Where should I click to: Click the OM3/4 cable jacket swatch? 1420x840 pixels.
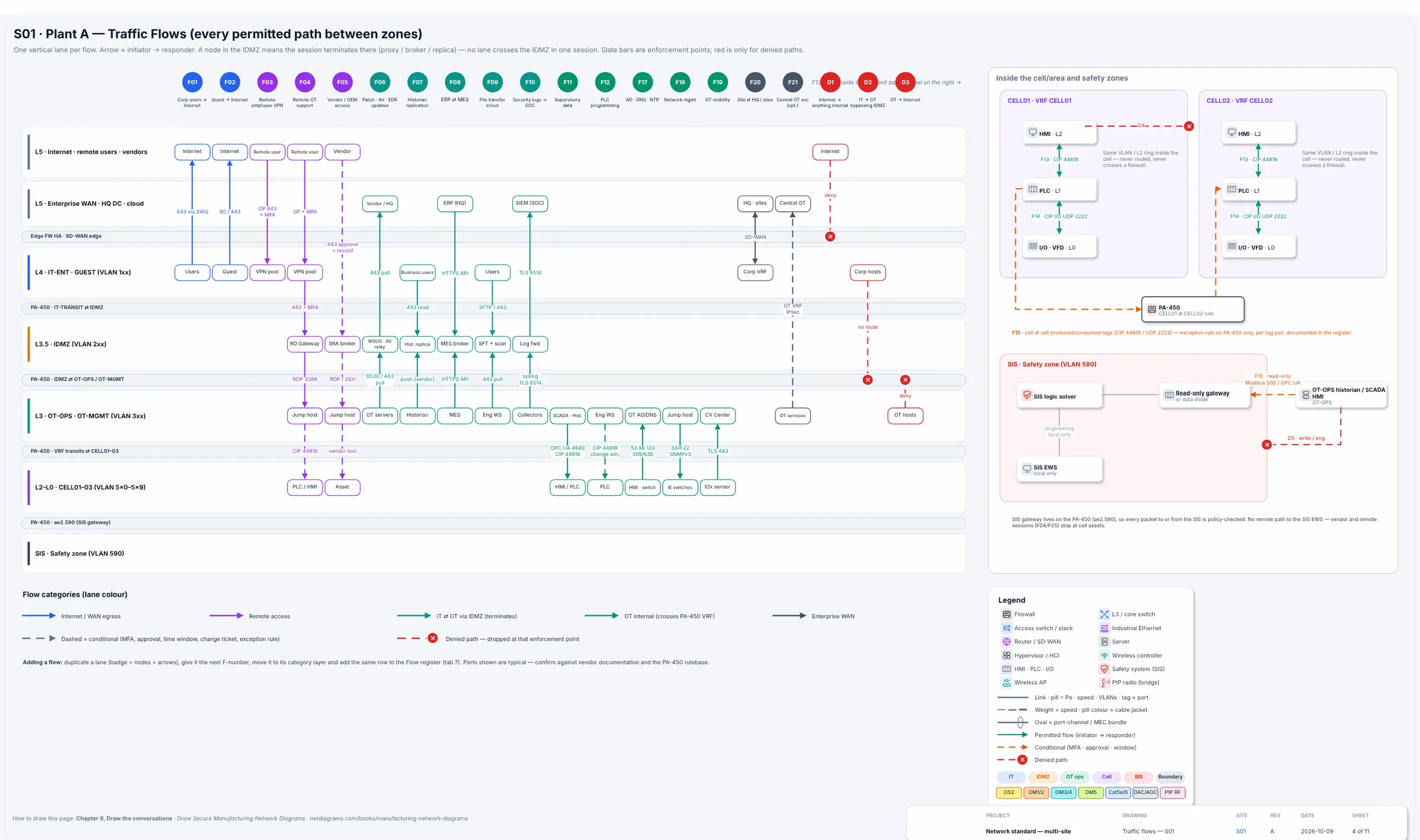1063,793
